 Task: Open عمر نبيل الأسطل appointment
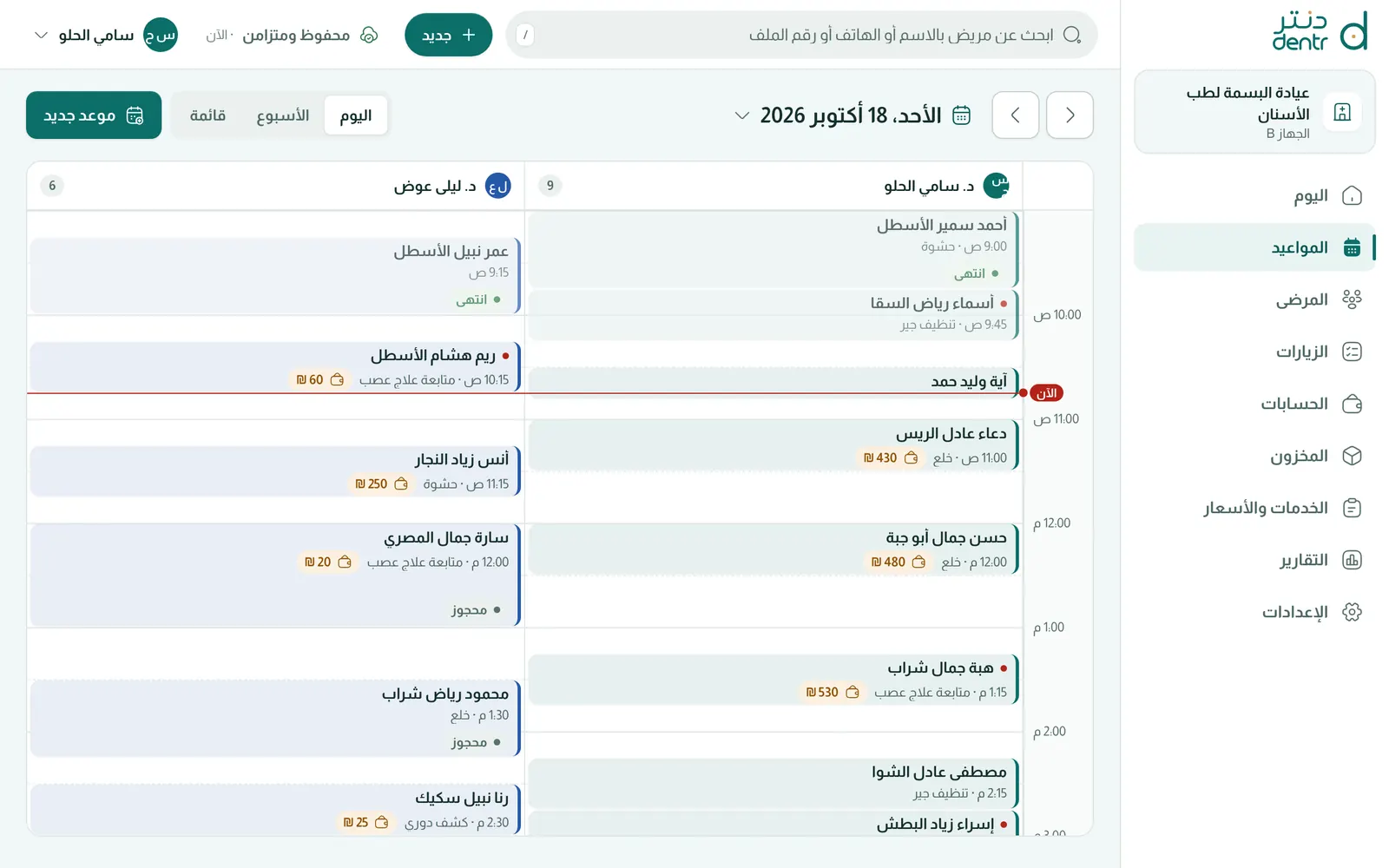275,275
